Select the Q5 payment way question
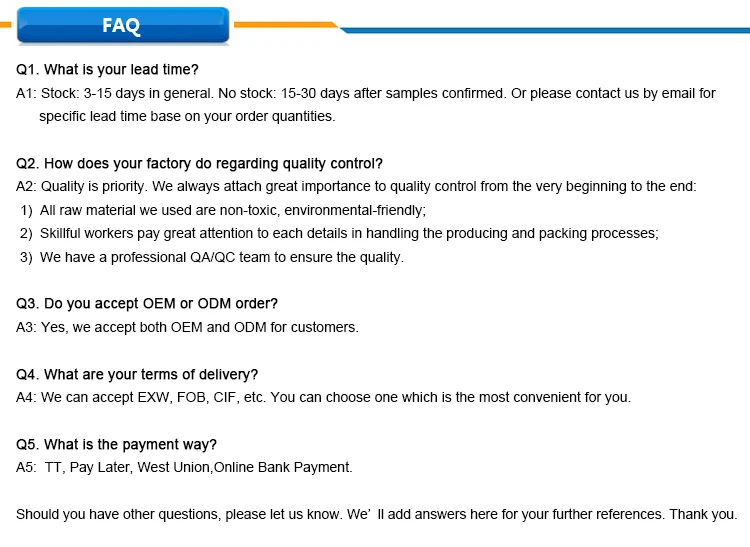Viewport: 750px width, 547px height. tap(116, 445)
